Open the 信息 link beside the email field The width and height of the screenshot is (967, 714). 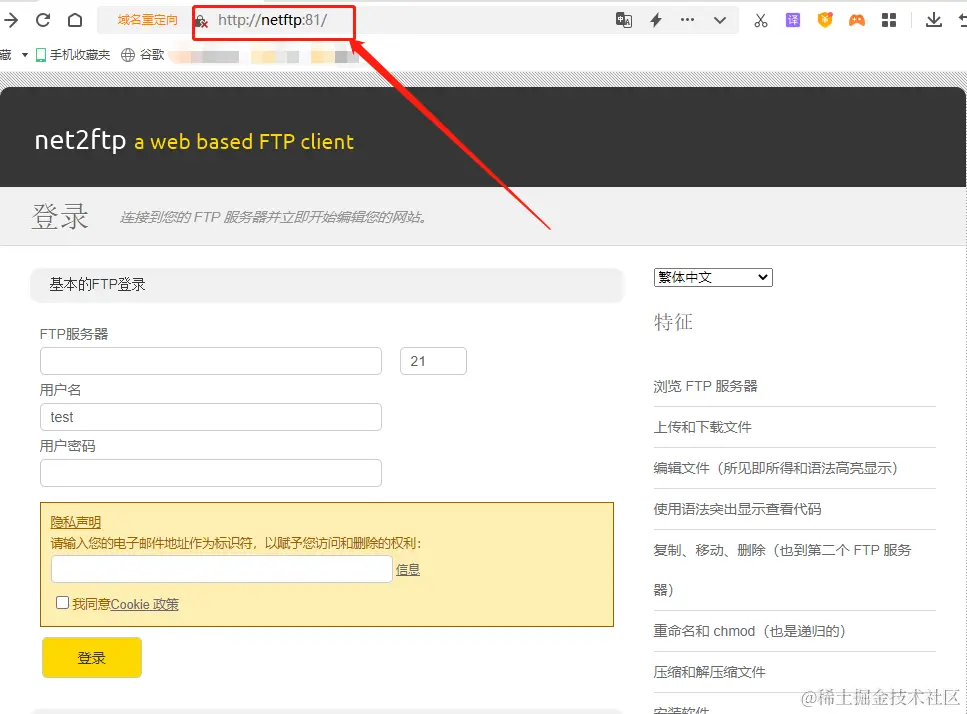(408, 570)
